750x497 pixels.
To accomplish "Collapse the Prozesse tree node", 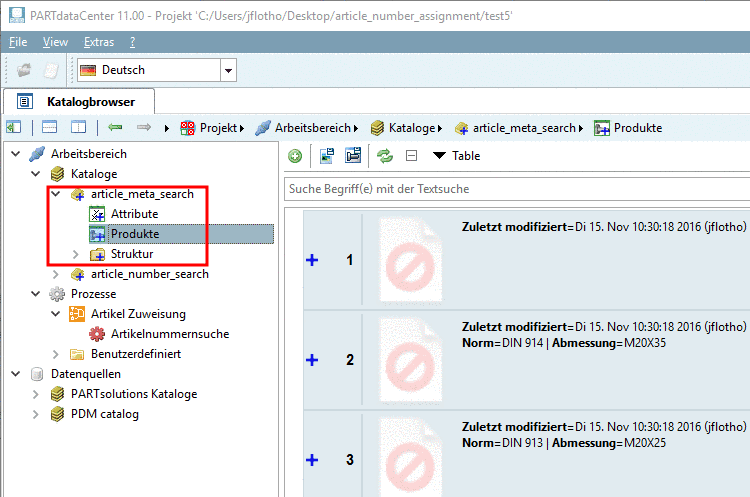I will click(36, 294).
